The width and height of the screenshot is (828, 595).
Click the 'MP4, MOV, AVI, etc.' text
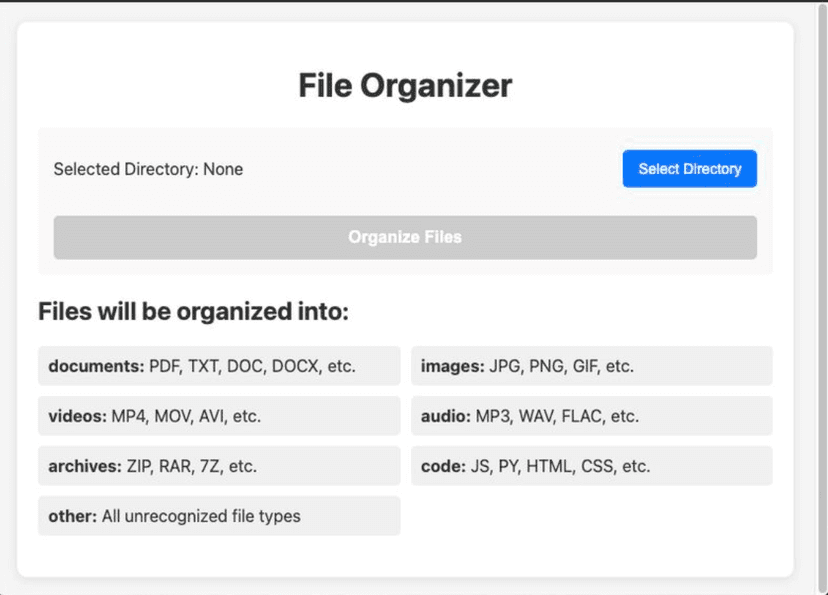[186, 416]
